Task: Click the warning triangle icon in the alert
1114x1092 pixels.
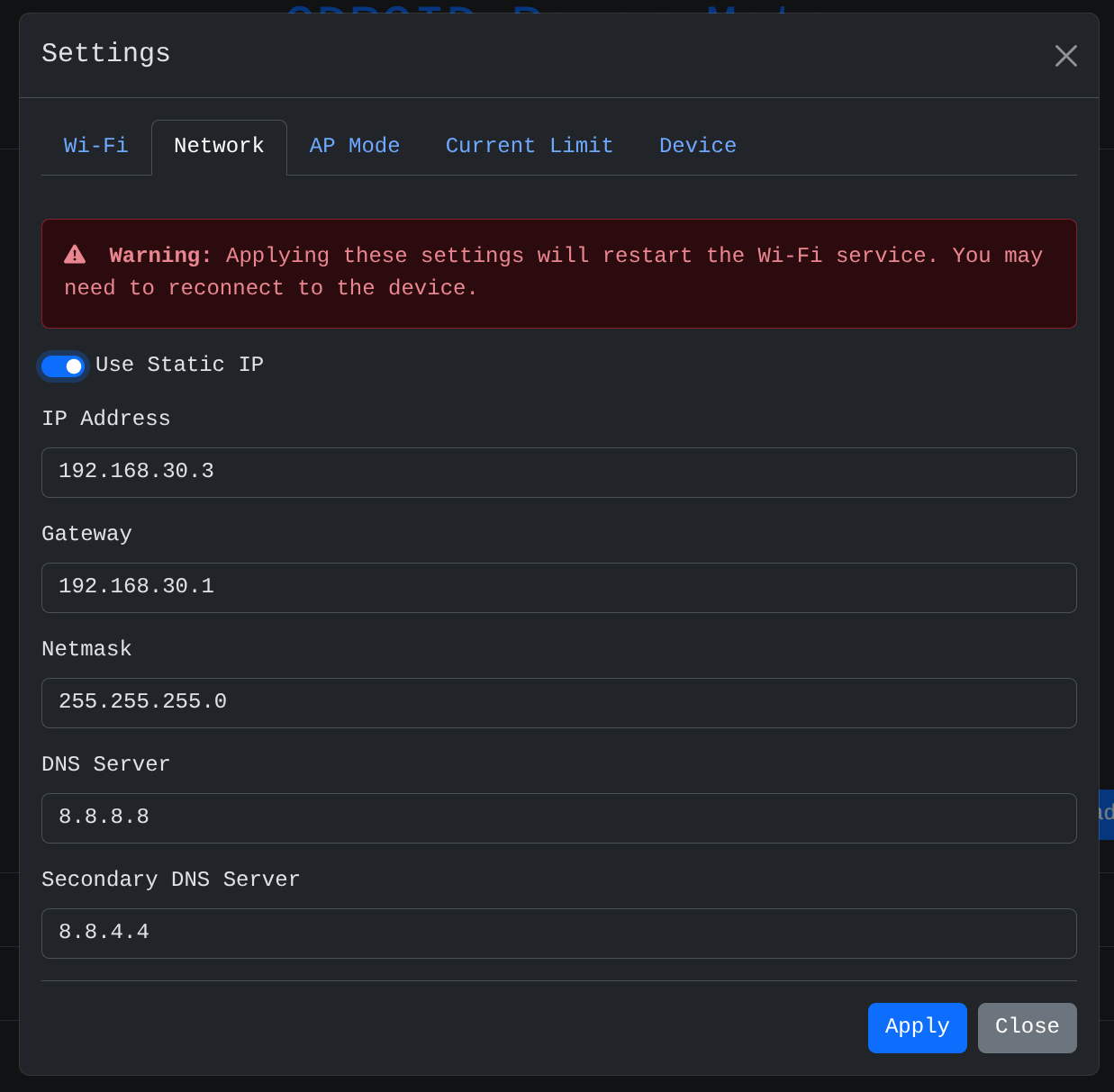Action: (75, 255)
